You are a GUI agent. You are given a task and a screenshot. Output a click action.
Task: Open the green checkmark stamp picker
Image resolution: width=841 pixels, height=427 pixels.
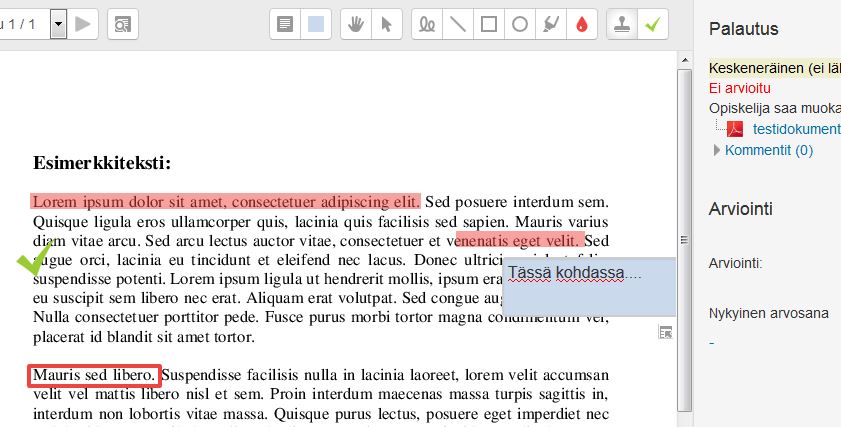click(x=653, y=24)
